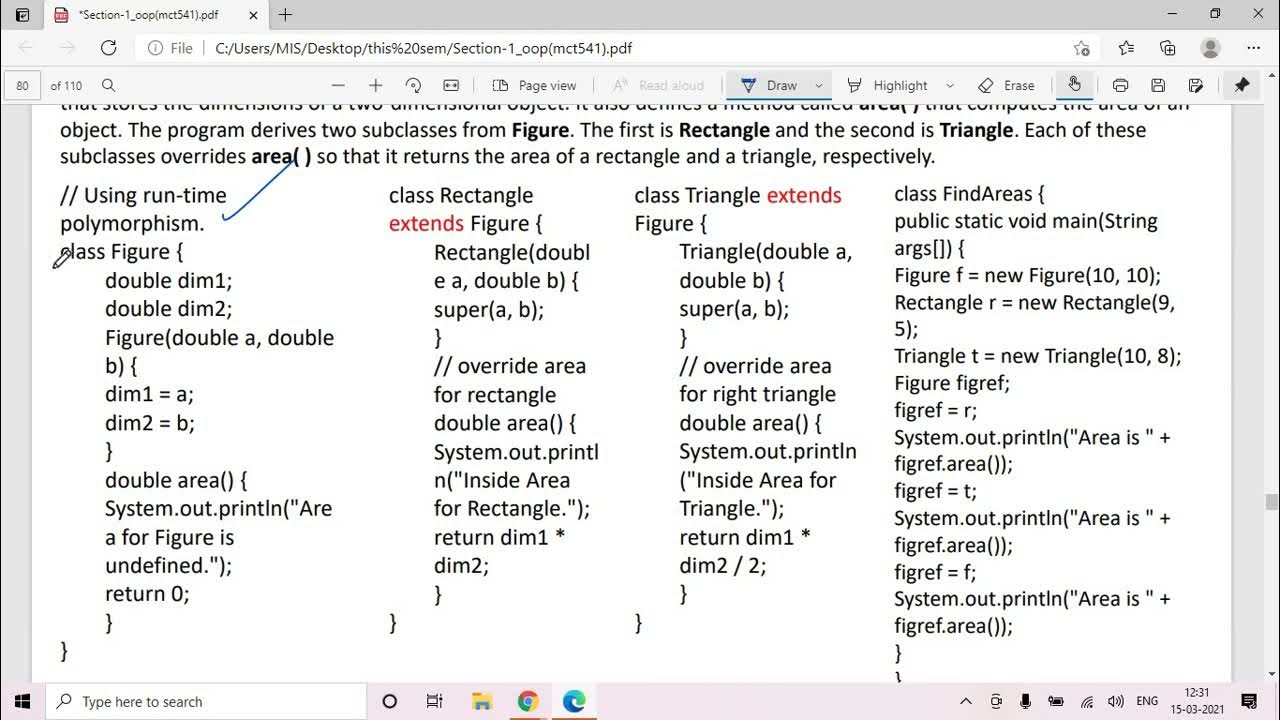Open Cortana circle icon on taskbar
1280x720 pixels.
click(x=390, y=701)
